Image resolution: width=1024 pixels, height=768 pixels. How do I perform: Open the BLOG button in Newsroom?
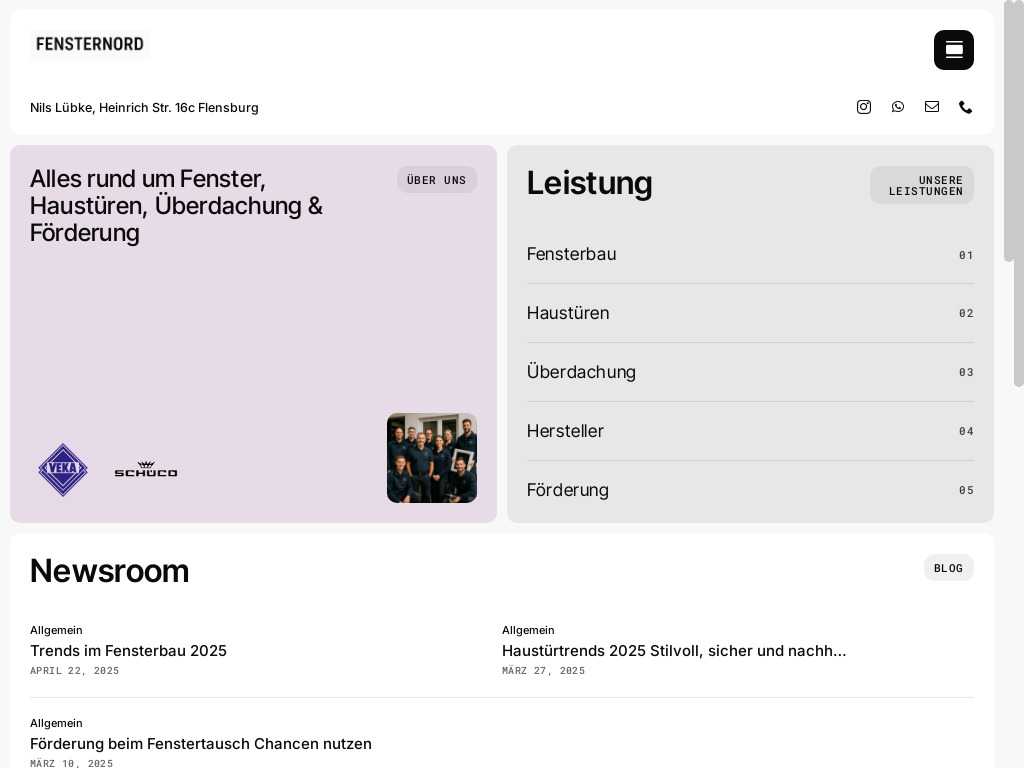pos(948,568)
